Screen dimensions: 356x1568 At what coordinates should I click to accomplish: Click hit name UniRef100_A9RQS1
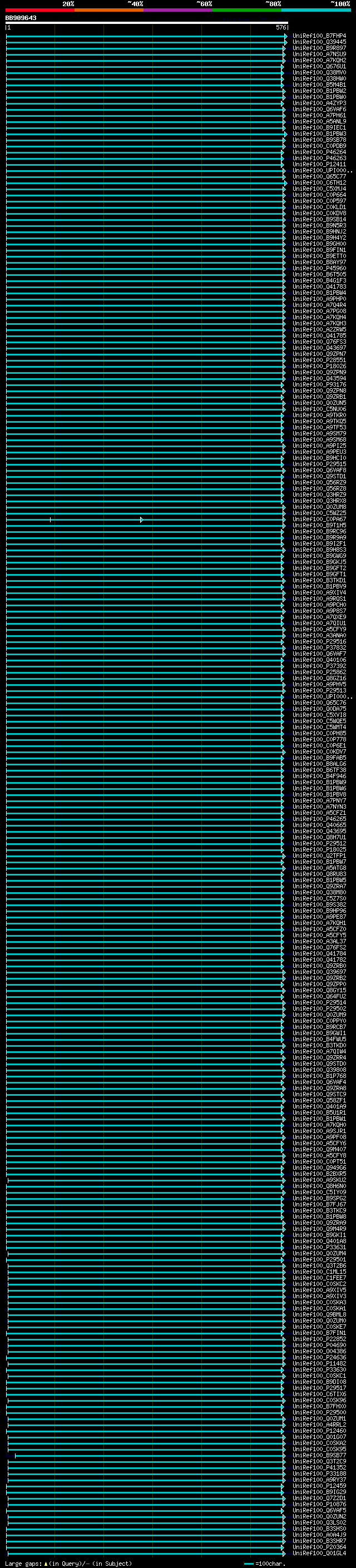click(x=319, y=599)
